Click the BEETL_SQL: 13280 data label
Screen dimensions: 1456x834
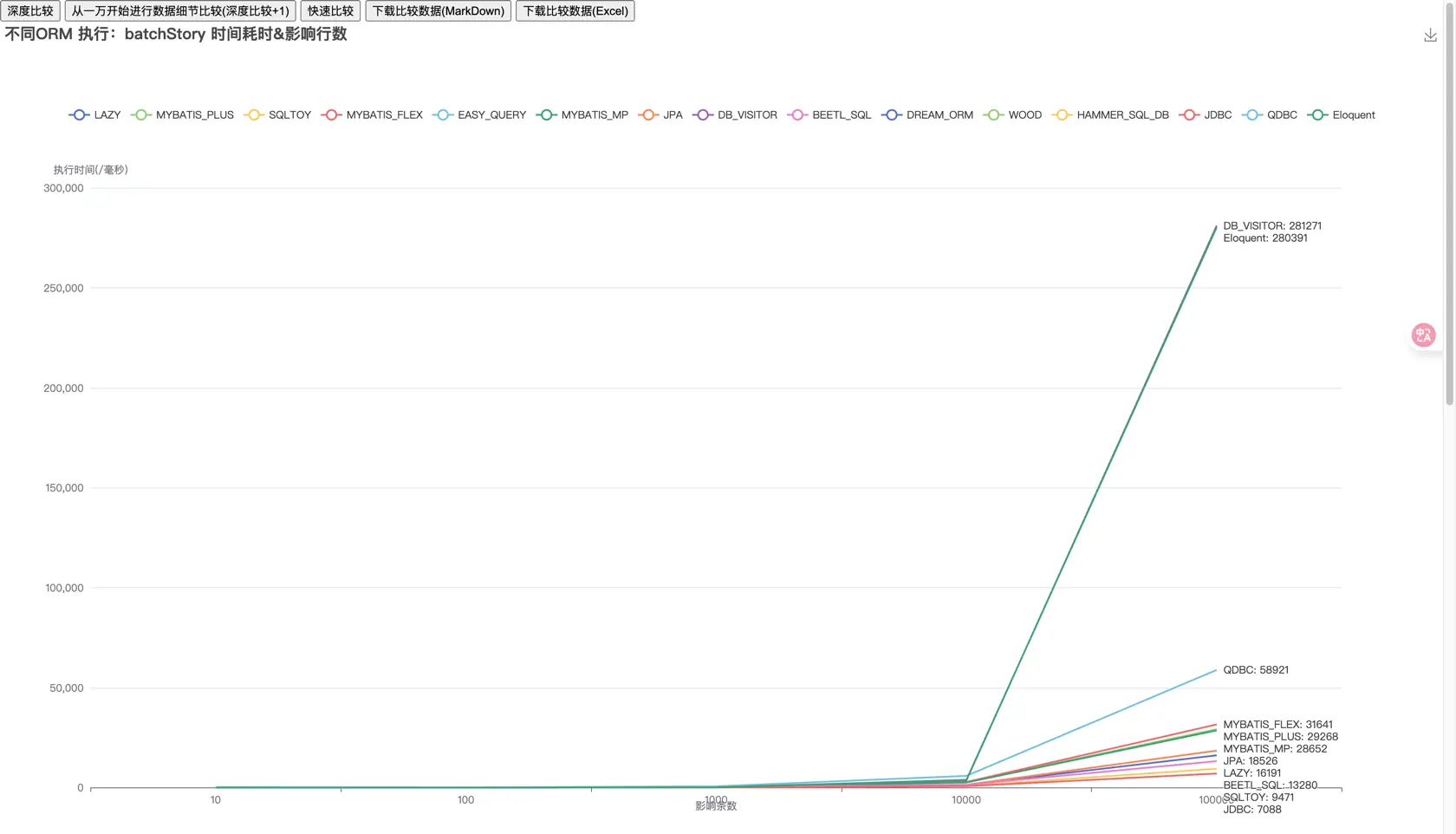pos(1271,785)
